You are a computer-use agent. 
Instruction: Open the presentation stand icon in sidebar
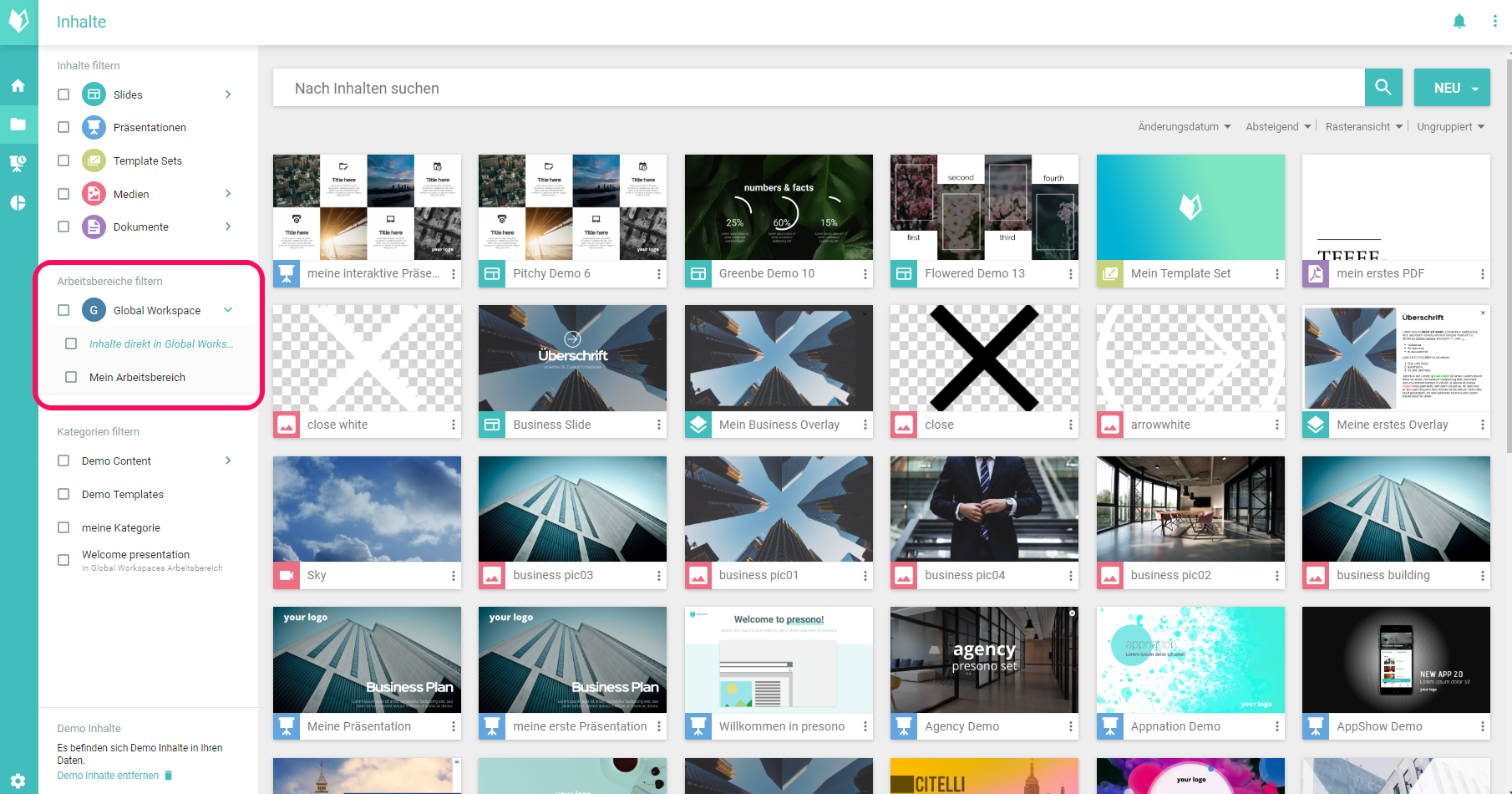click(x=18, y=164)
